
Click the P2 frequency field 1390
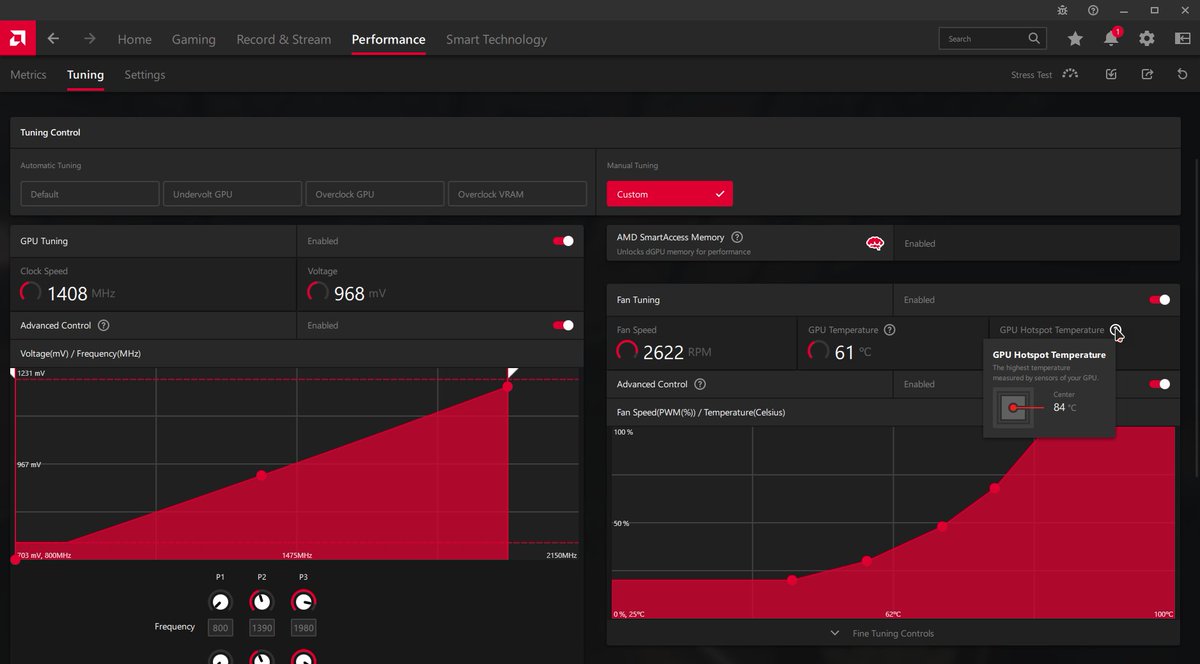tap(261, 628)
